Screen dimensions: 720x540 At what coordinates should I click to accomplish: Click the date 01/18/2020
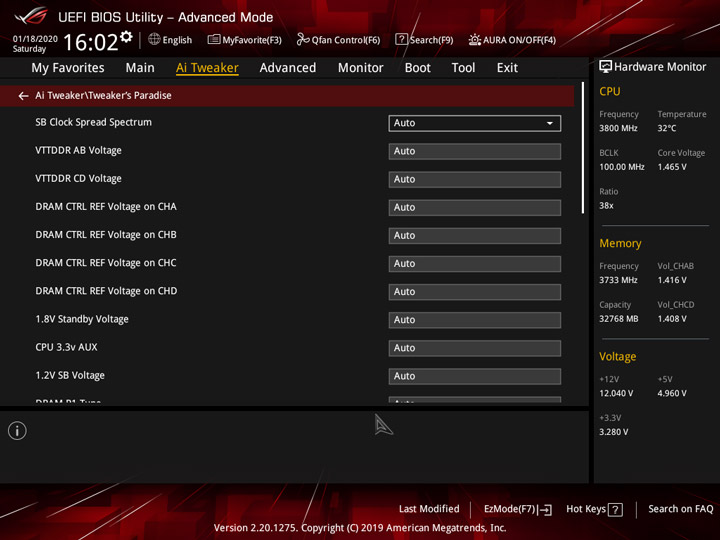(35, 39)
